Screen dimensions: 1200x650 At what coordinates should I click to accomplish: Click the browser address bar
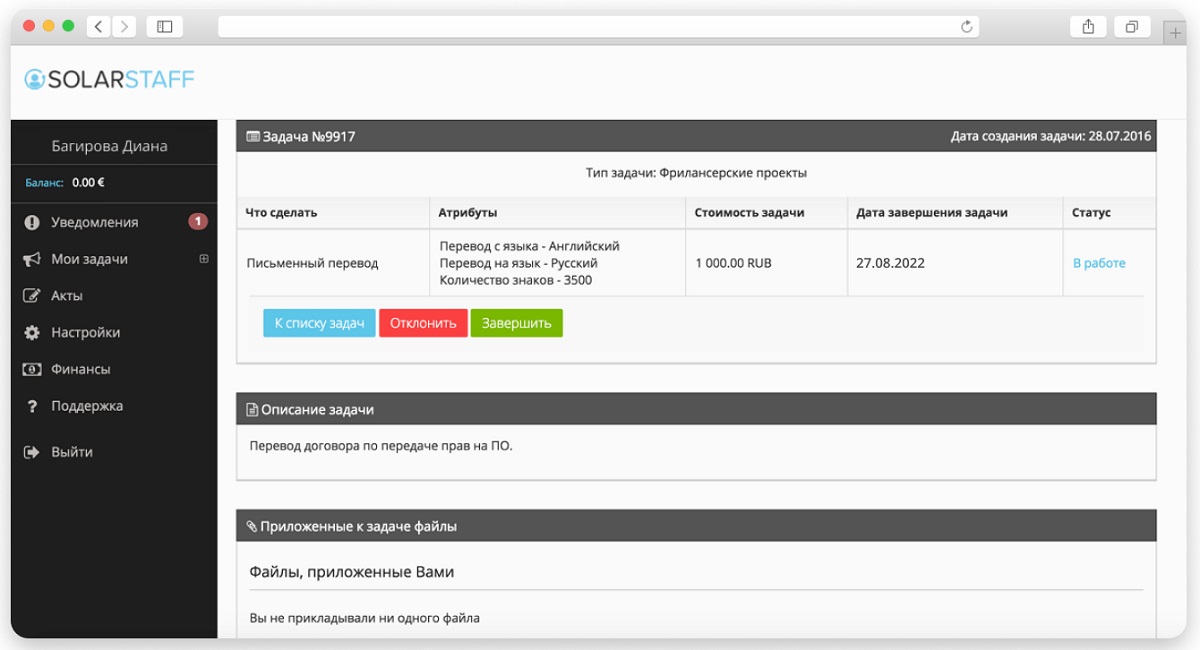click(590, 27)
